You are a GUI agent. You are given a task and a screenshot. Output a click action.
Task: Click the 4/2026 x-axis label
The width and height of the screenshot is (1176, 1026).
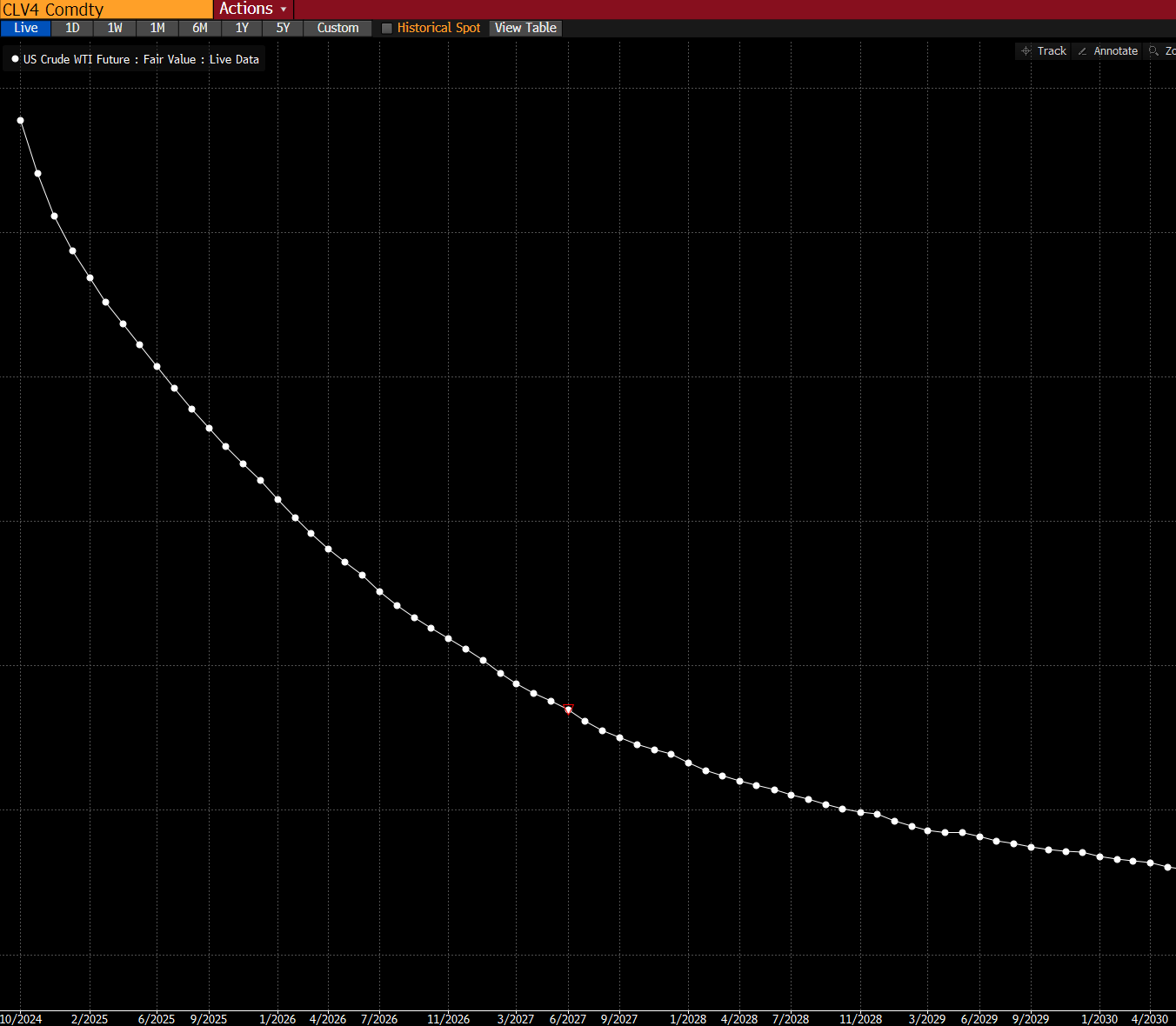tap(328, 1019)
